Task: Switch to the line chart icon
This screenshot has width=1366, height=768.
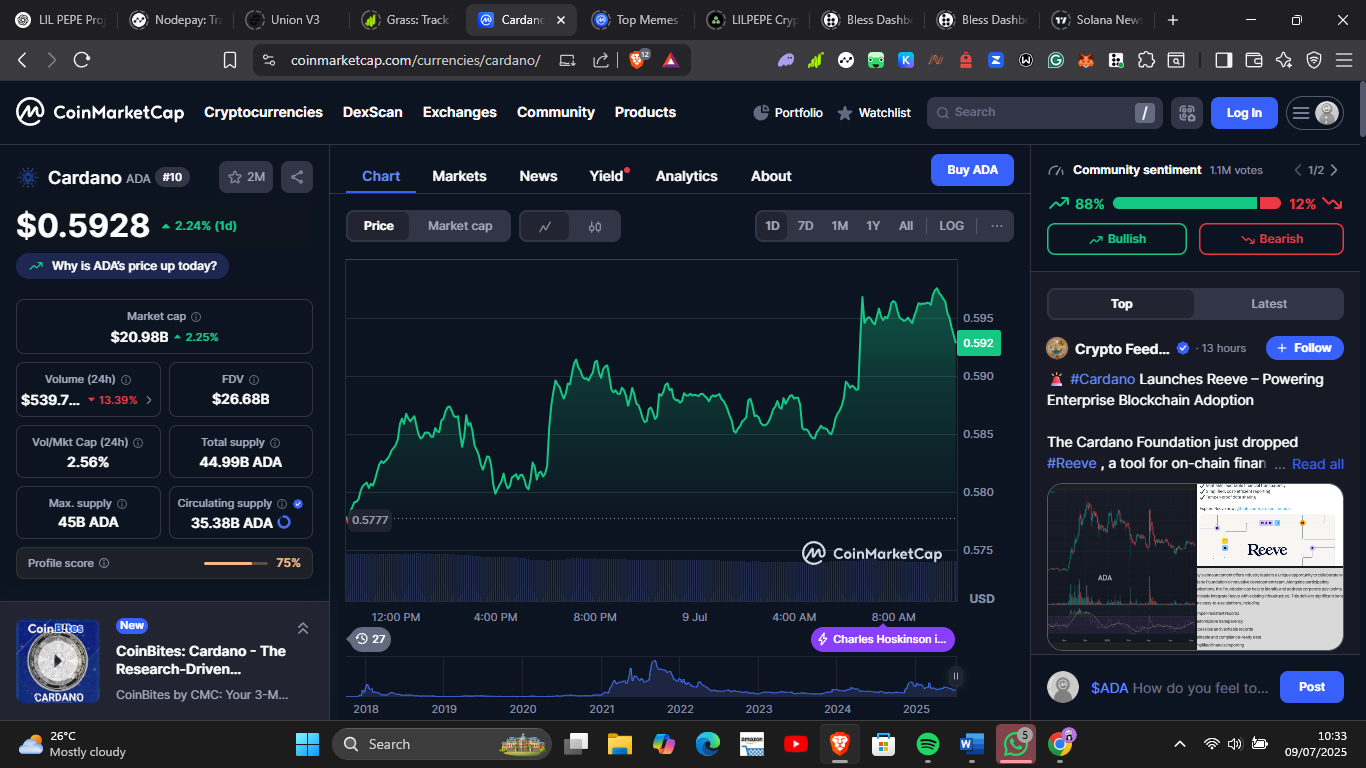Action: coord(545,226)
